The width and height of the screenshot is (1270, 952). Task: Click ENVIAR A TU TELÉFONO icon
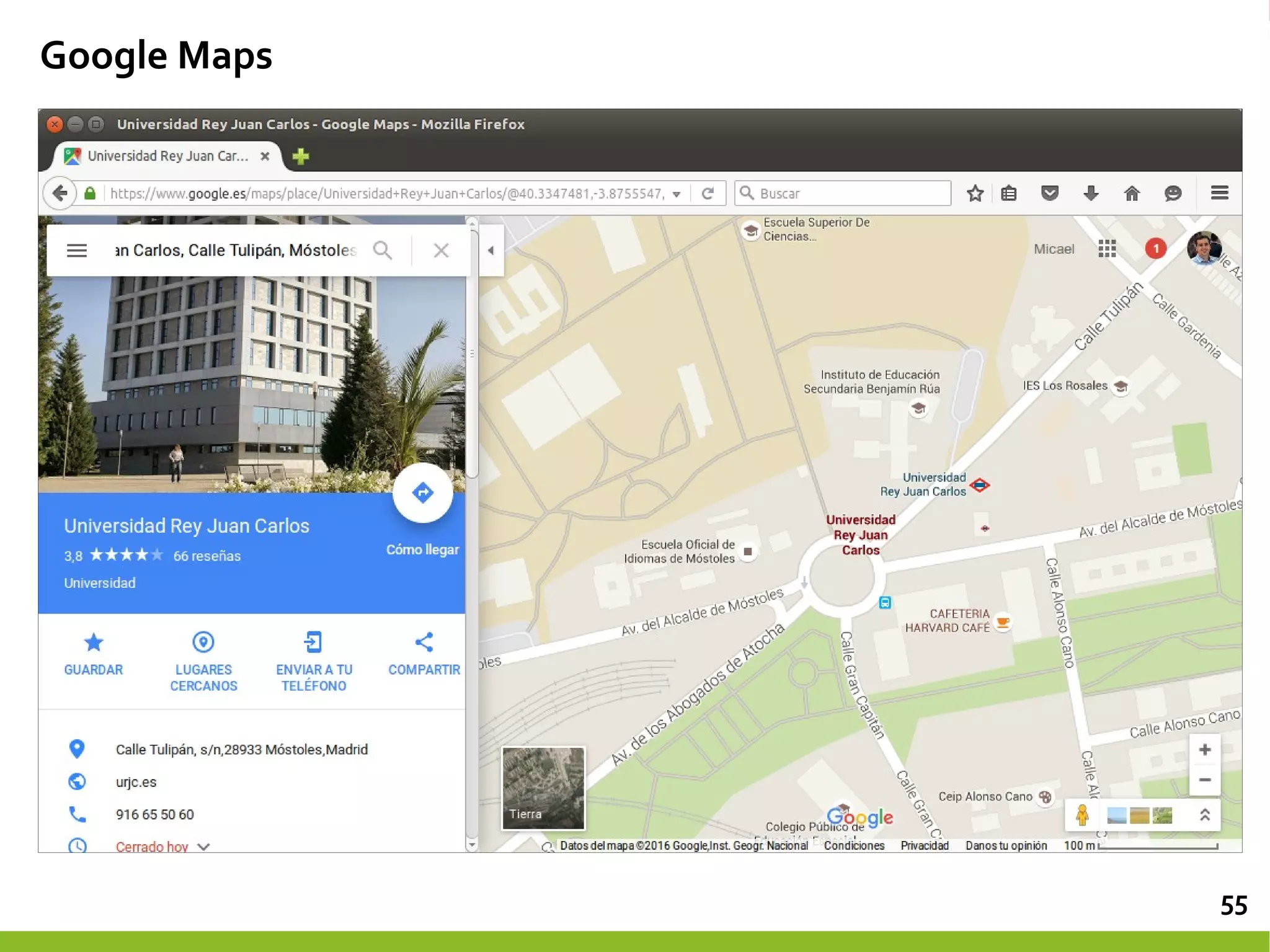(313, 643)
